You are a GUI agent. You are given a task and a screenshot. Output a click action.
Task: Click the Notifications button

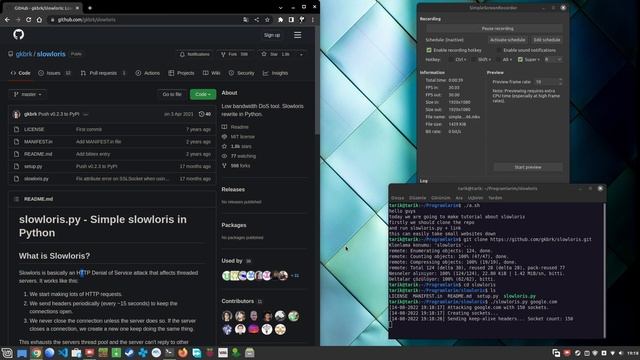(194, 54)
